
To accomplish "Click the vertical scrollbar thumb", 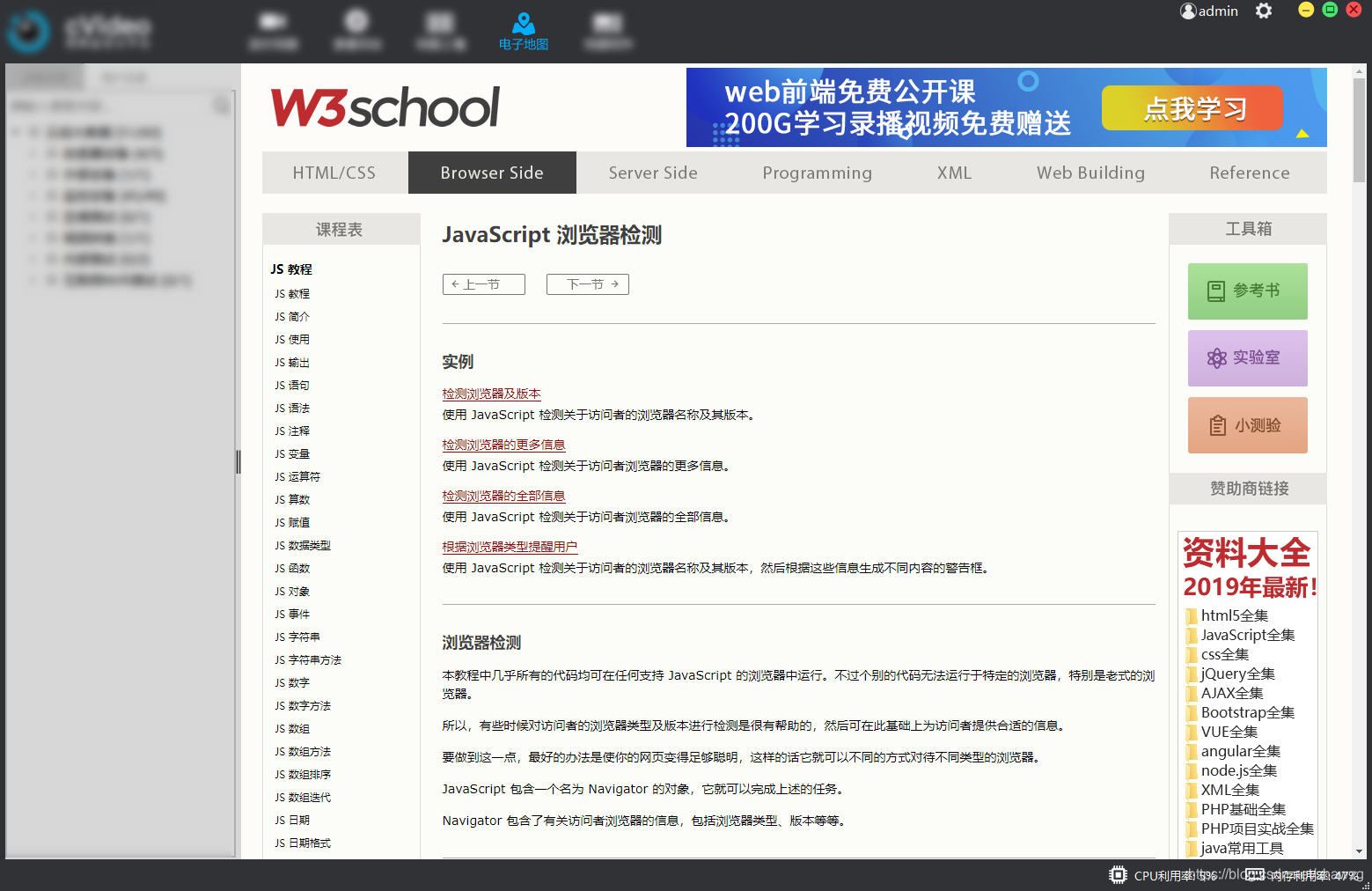I will (1360, 130).
